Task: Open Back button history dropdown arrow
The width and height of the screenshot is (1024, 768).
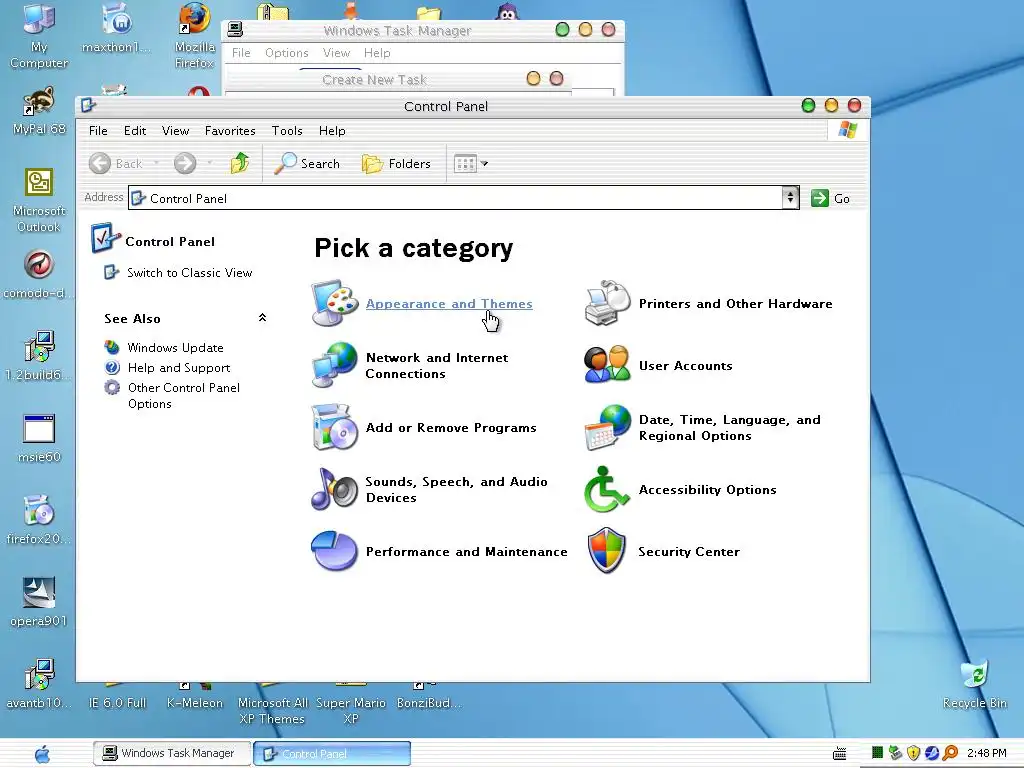Action: point(156,163)
